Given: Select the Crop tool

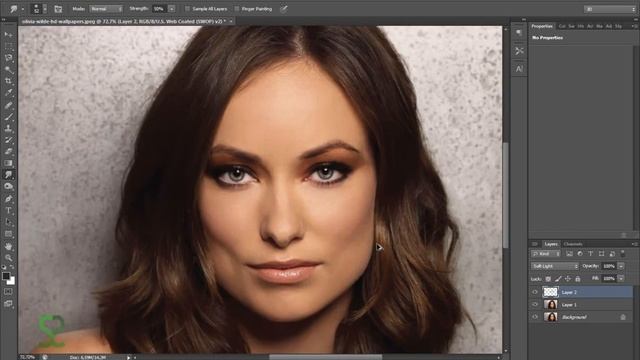Looking at the screenshot, I should point(8,81).
